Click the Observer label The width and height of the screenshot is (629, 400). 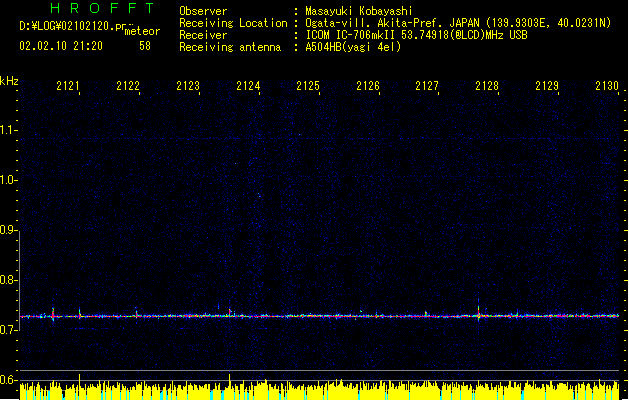203,11
